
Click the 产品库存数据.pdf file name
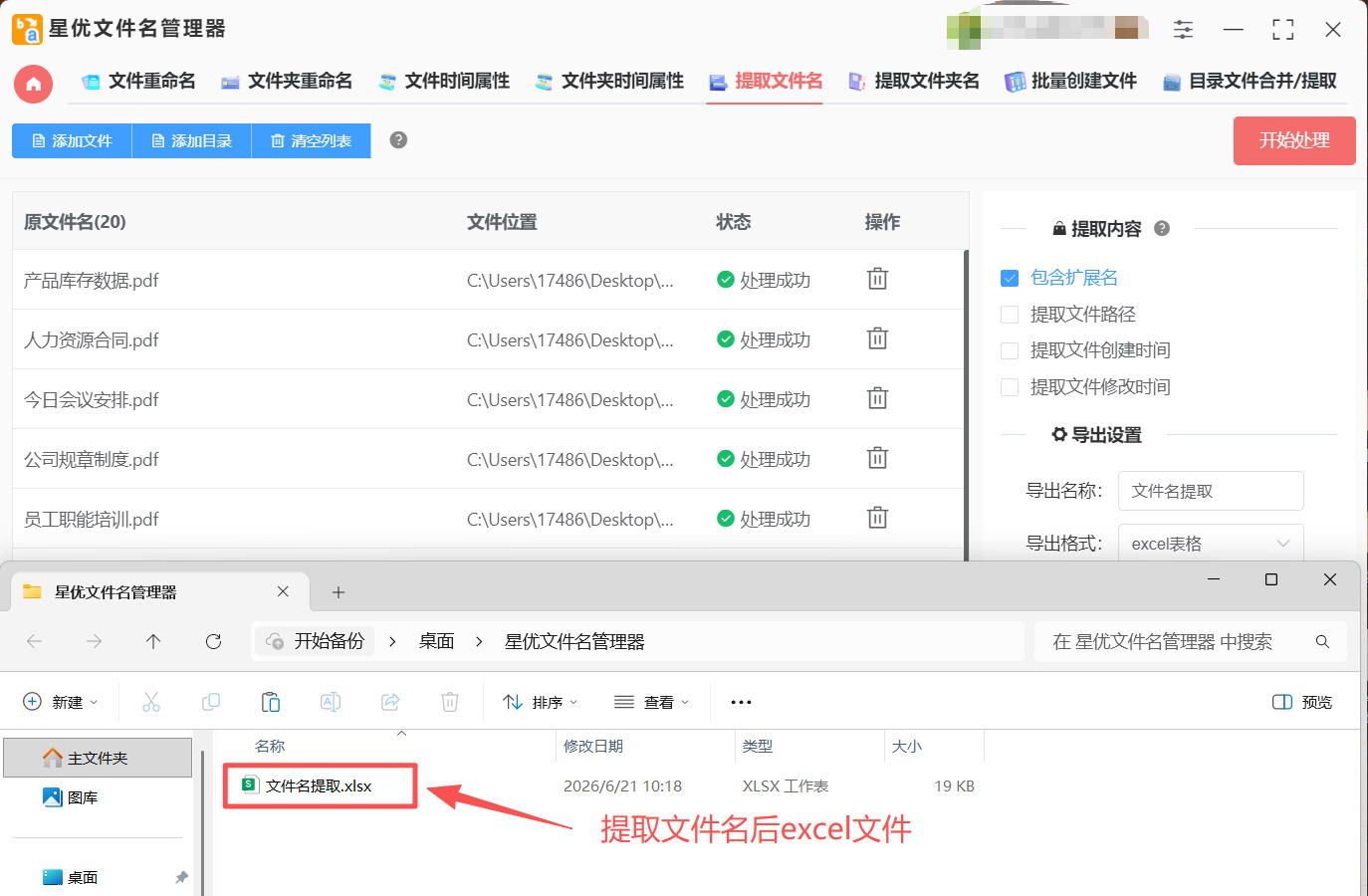(92, 281)
